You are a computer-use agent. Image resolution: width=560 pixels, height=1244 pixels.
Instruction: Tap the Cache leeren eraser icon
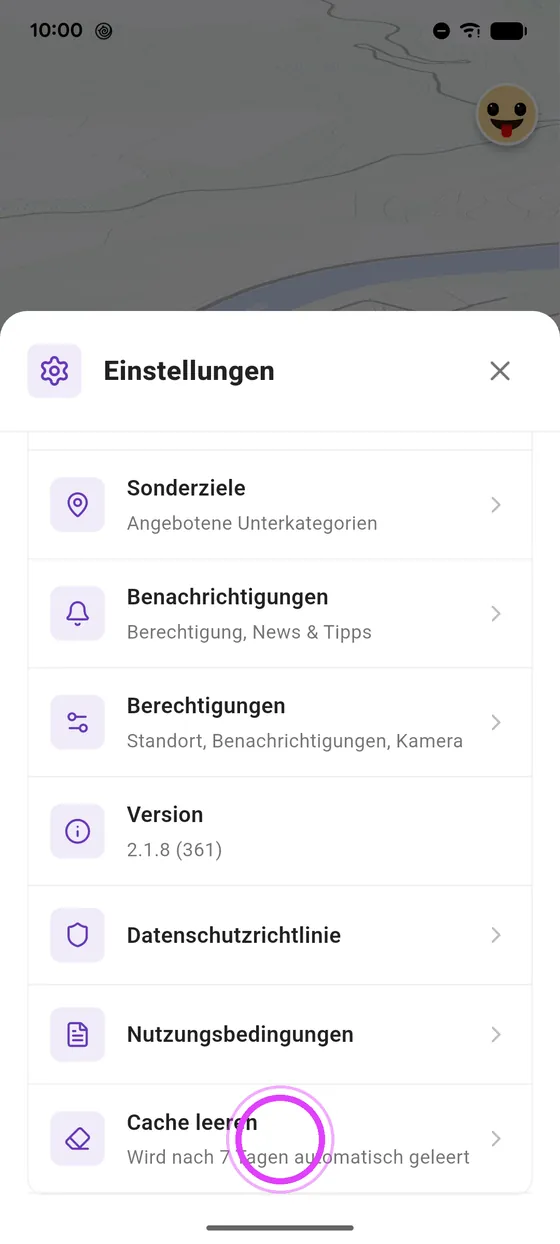tap(77, 1139)
